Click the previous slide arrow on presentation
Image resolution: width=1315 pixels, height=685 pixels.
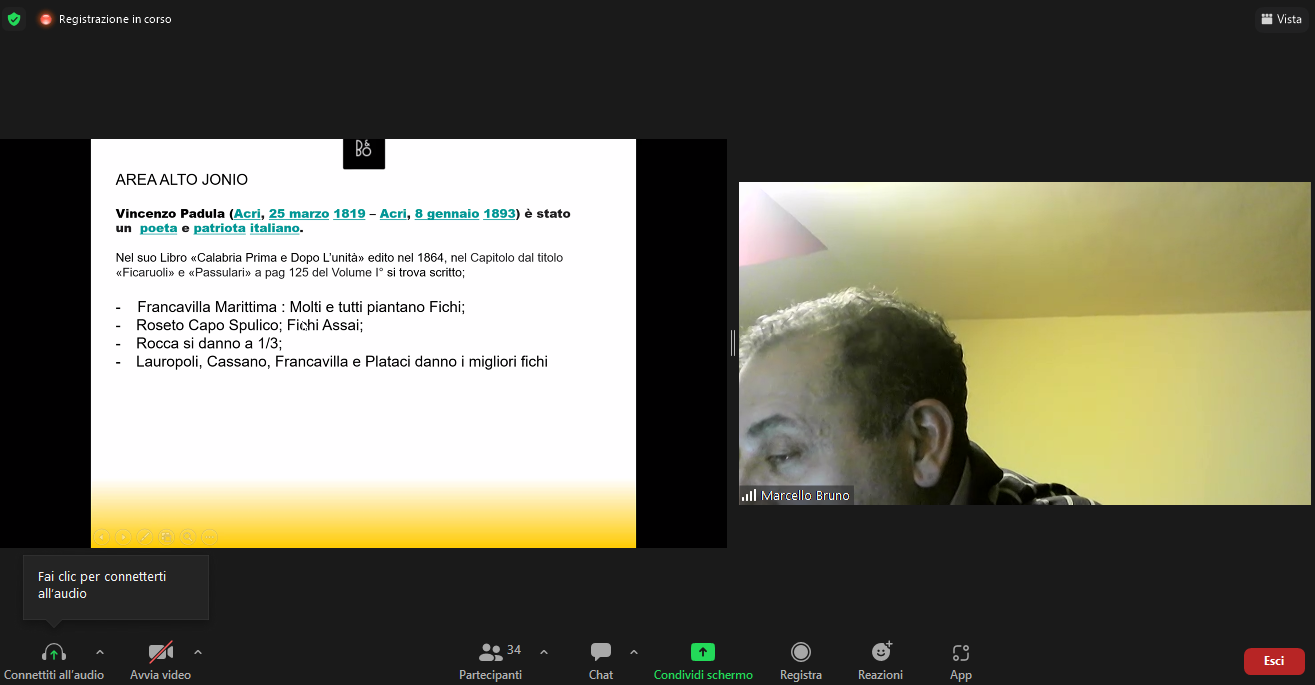[101, 537]
